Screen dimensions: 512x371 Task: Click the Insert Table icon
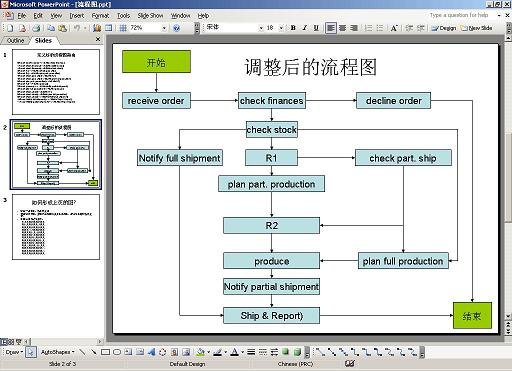coord(109,28)
